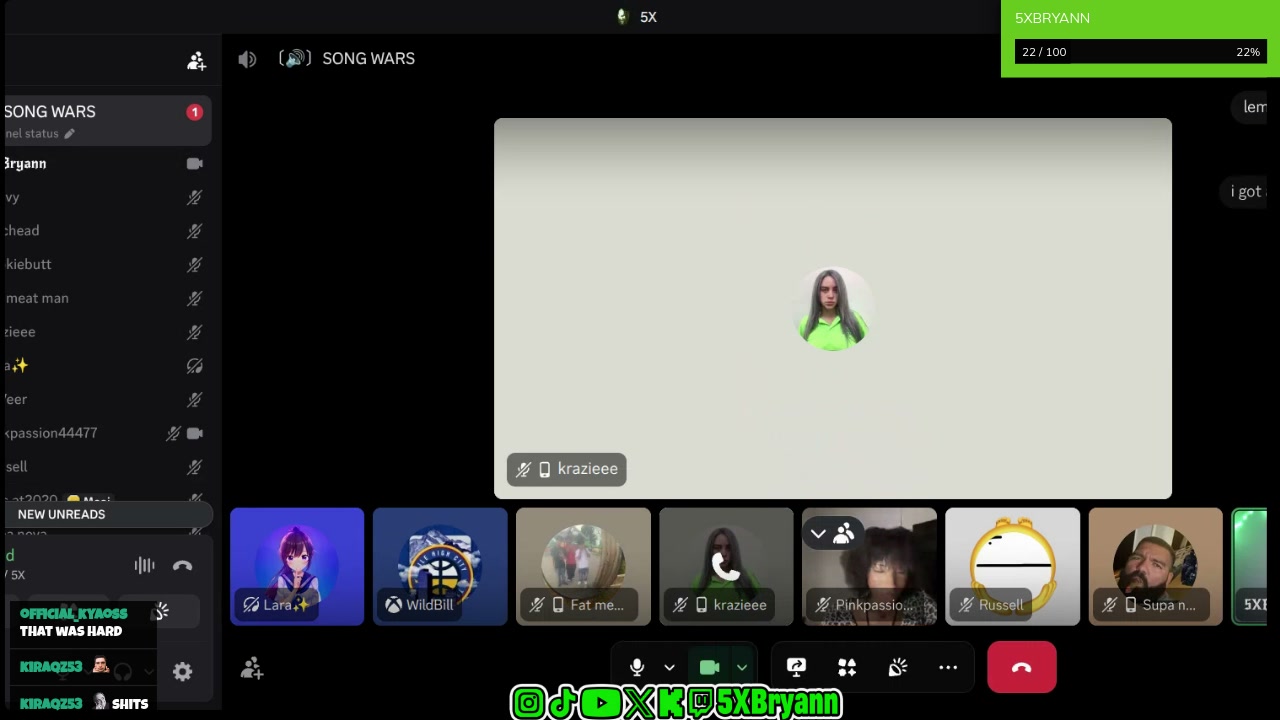Share your screen icon
The width and height of the screenshot is (1280, 720).
[x=796, y=667]
